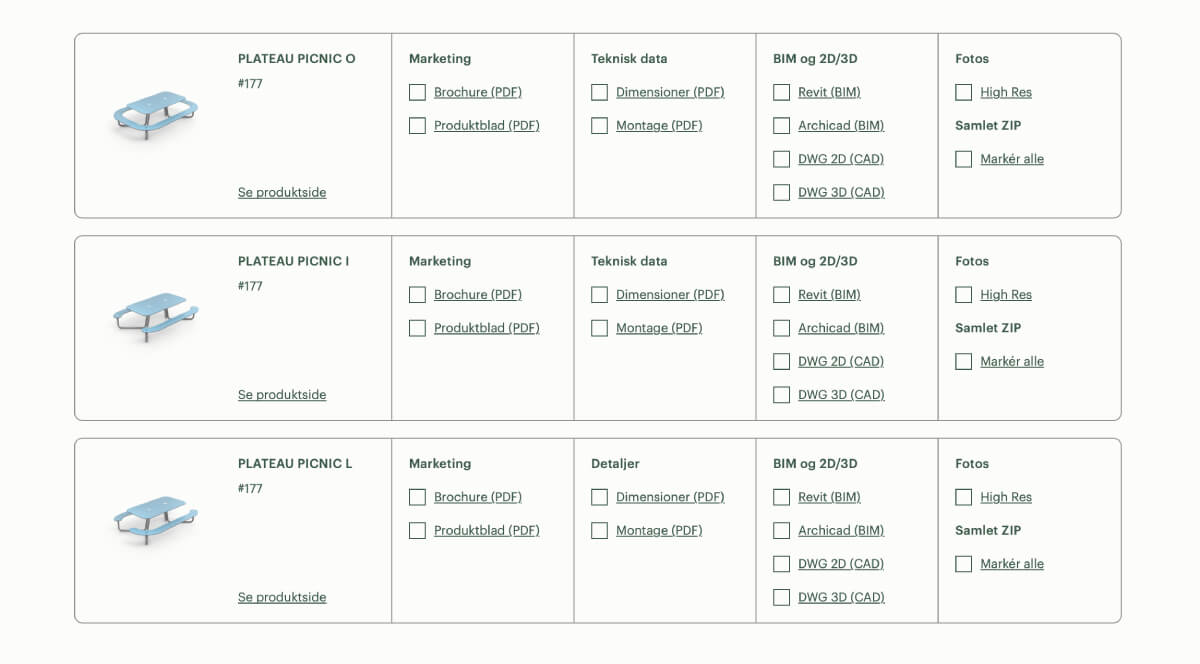The image size is (1200, 664).
Task: Tick High Res photos for Picnic L
Action: click(964, 497)
